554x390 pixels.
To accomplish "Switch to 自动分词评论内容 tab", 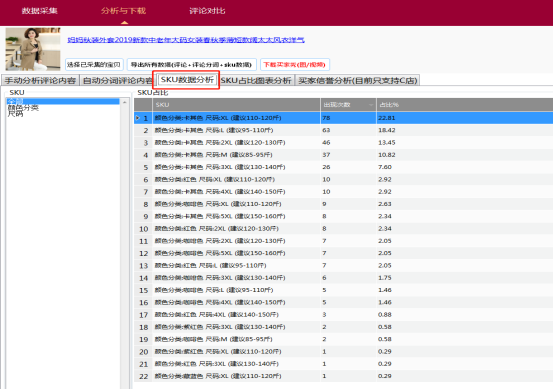I will point(117,81).
